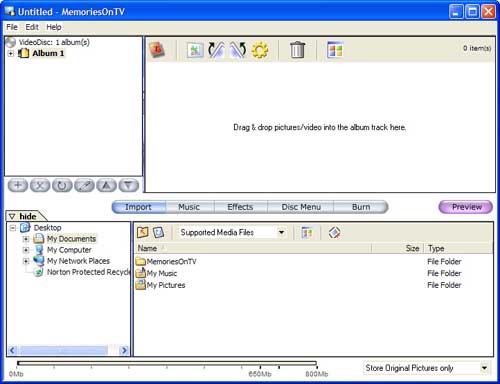Click the rotate left arrow icon
This screenshot has width=500, height=384.
(x=216, y=50)
